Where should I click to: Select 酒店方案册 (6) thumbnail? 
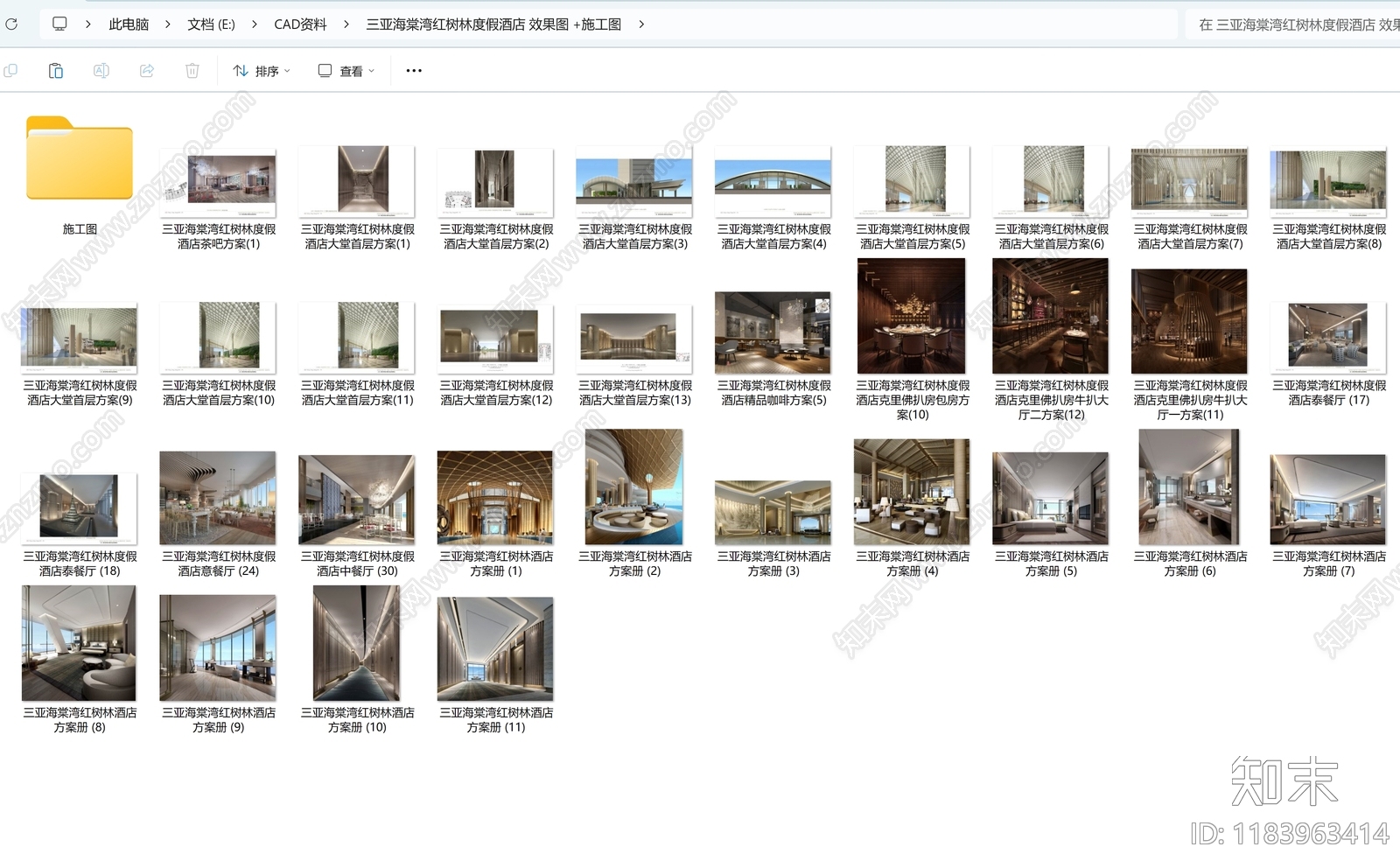[x=1190, y=487]
